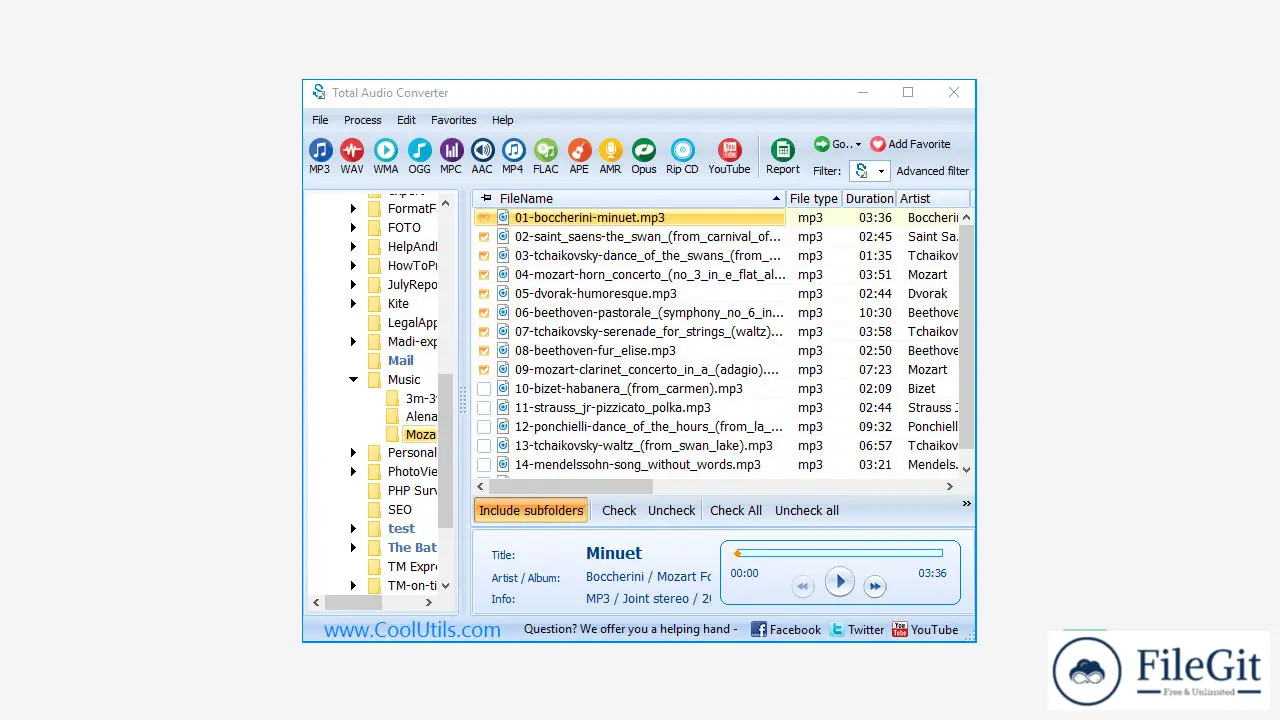This screenshot has width=1280, height=720.
Task: Click the Uncheck button
Action: 671,510
